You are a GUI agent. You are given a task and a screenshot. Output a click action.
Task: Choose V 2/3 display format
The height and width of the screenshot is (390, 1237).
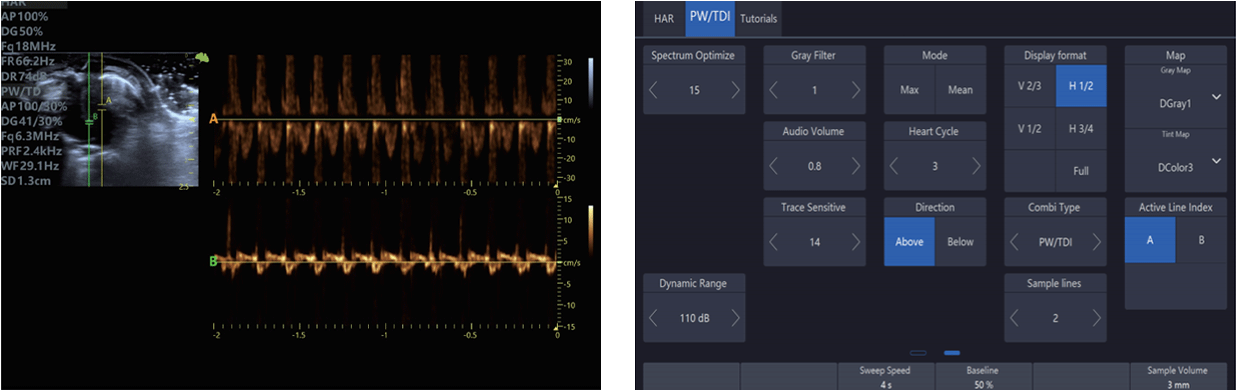pos(1030,85)
